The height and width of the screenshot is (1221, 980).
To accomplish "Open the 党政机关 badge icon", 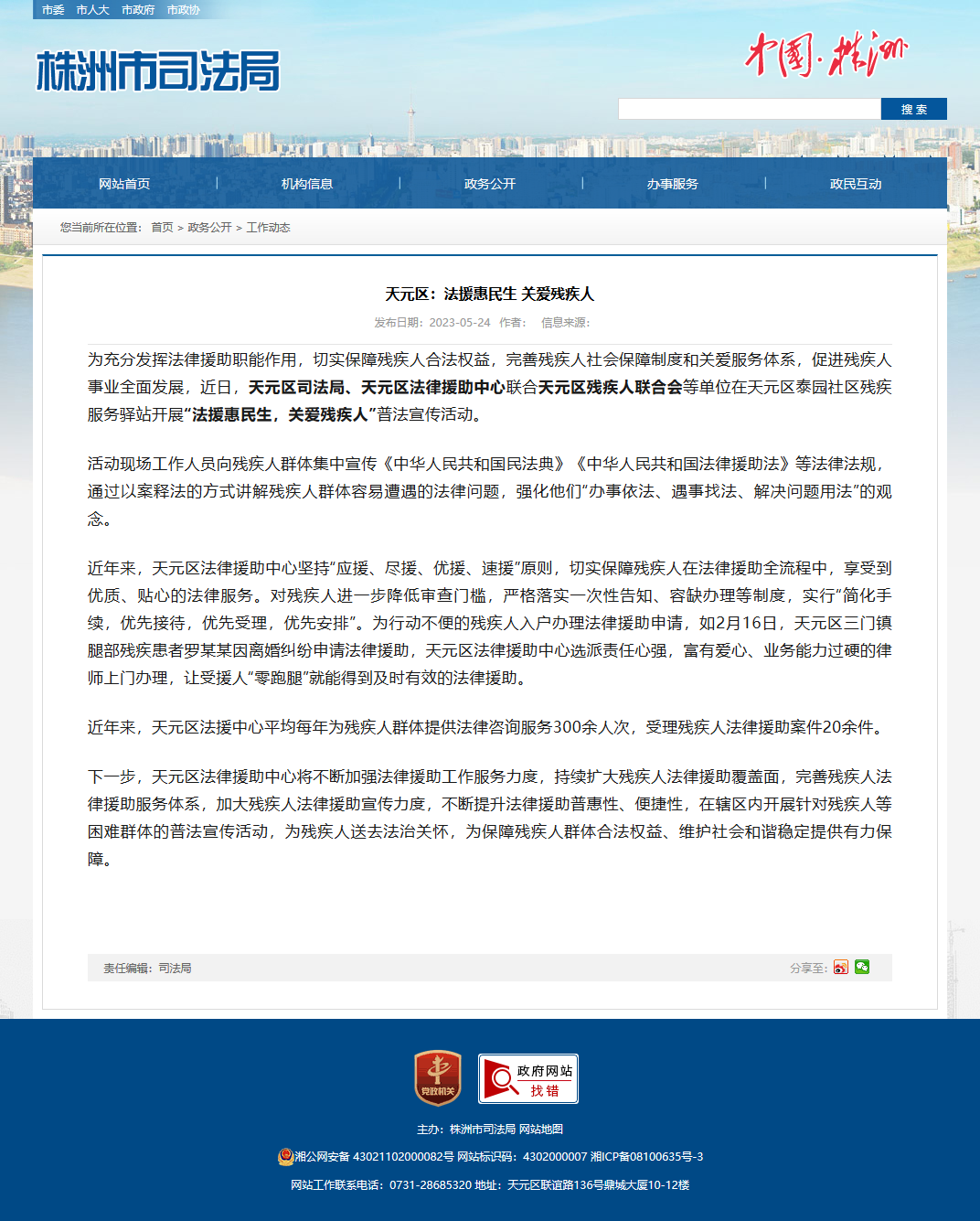I will [x=438, y=1078].
